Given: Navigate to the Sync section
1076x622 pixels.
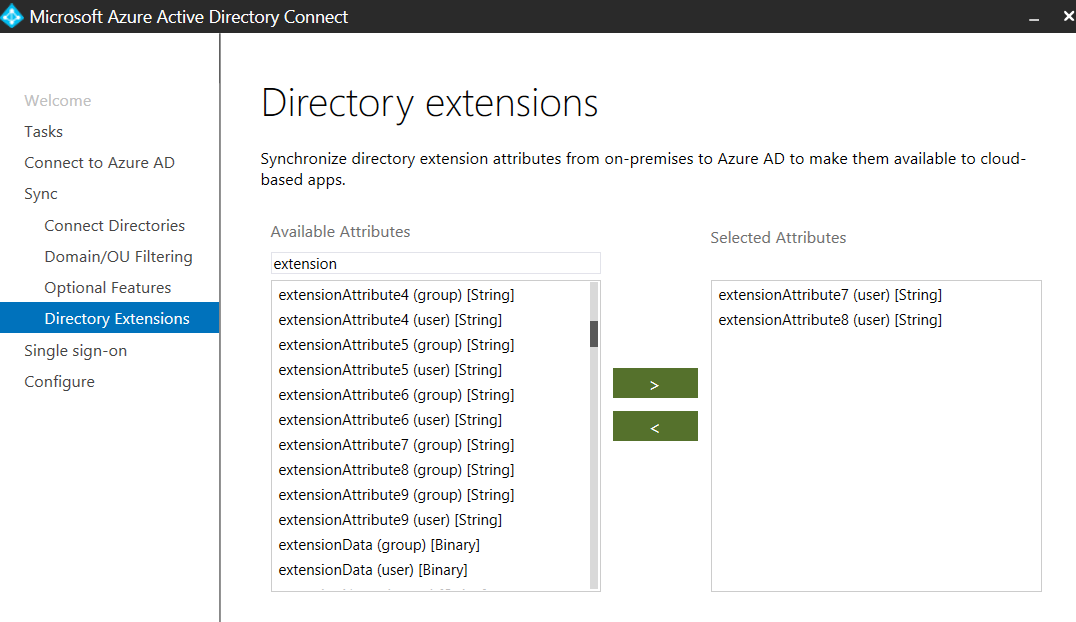Looking at the screenshot, I should coord(40,193).
